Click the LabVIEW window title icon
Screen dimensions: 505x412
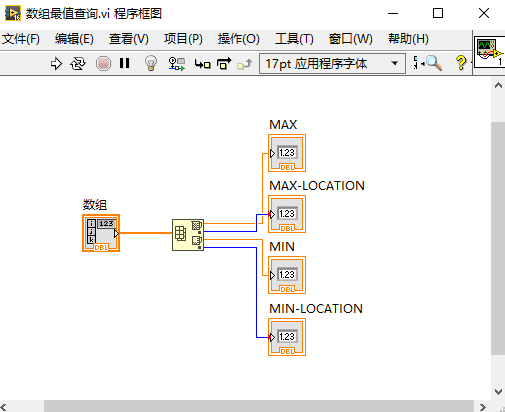(x=13, y=13)
